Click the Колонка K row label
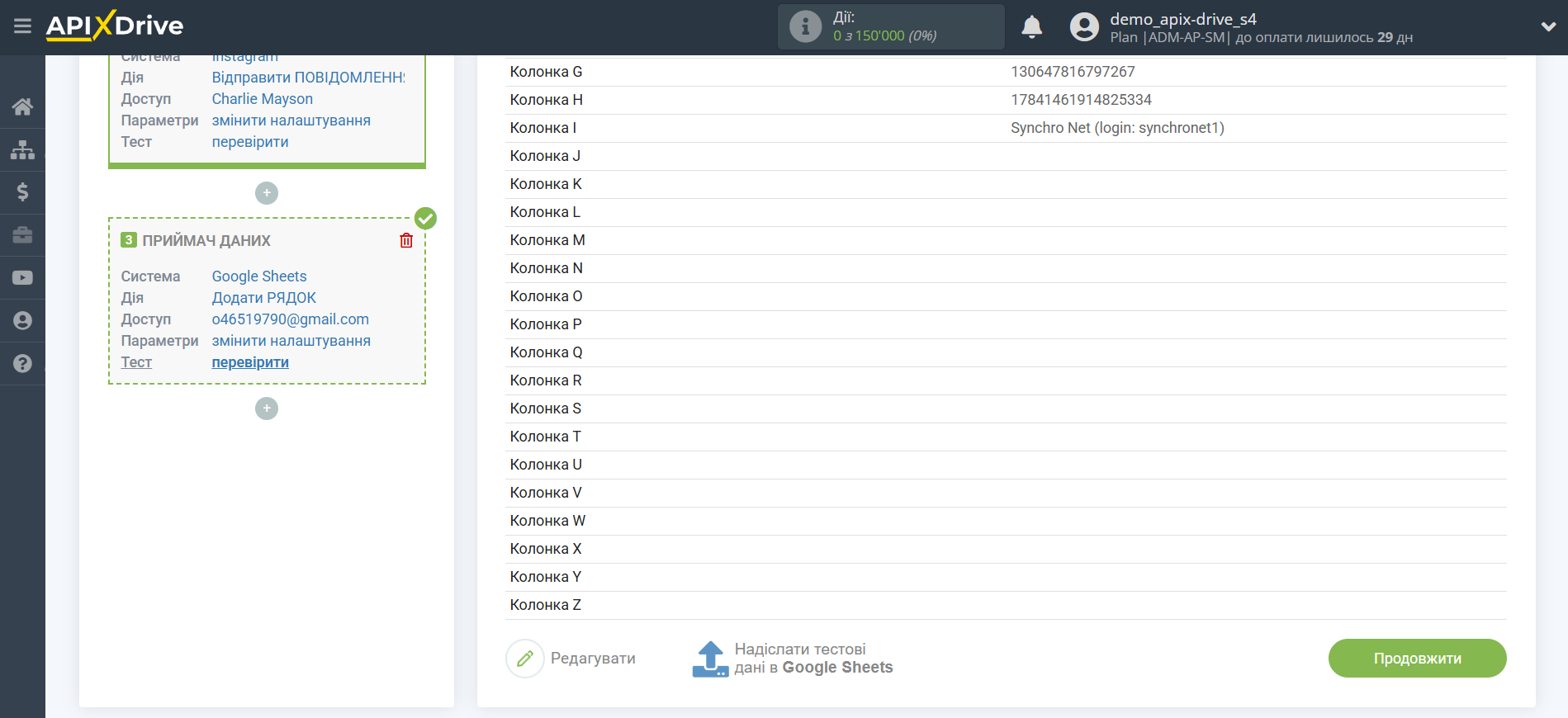 point(546,184)
